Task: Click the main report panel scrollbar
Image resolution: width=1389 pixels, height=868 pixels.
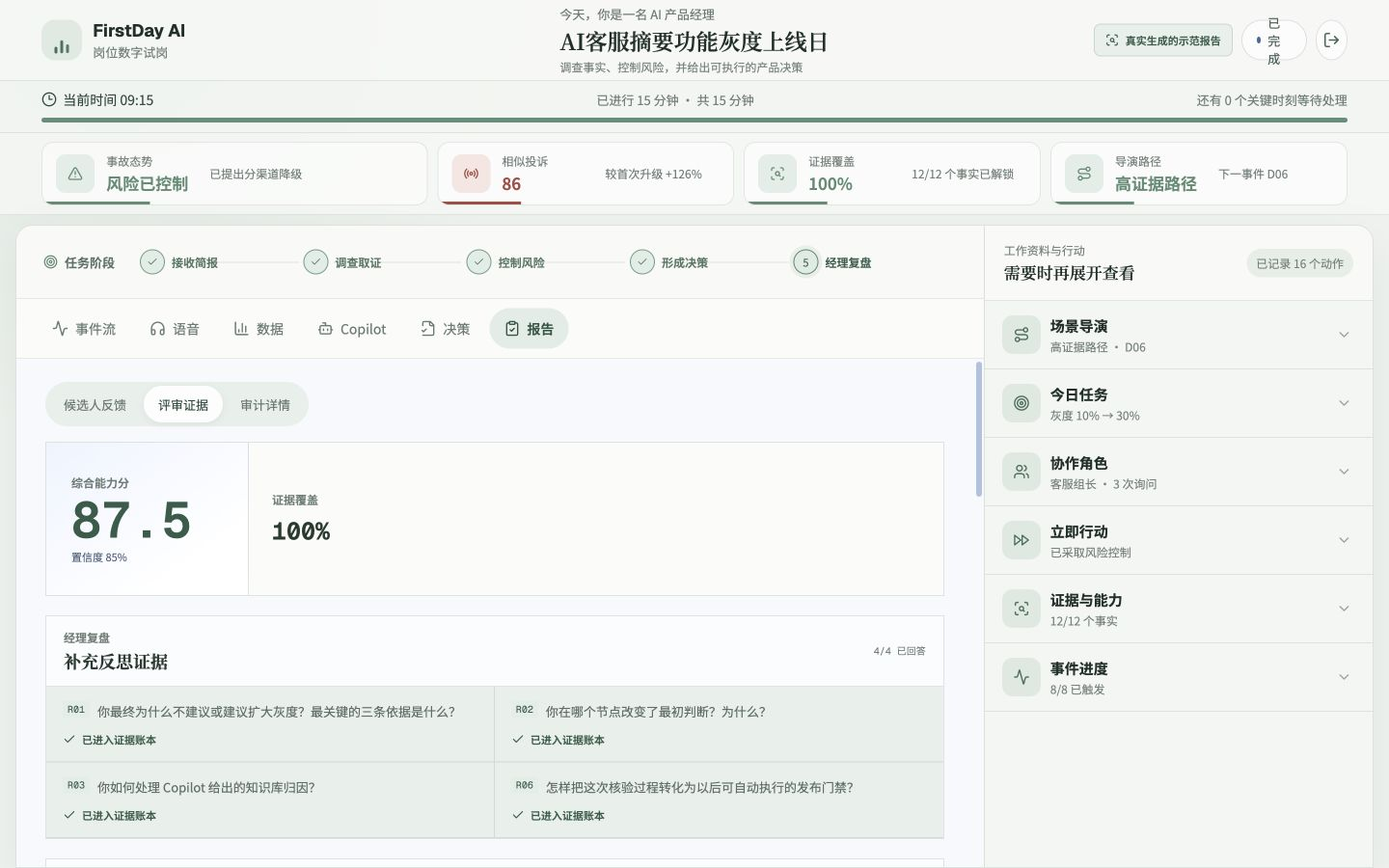Action: (x=979, y=429)
